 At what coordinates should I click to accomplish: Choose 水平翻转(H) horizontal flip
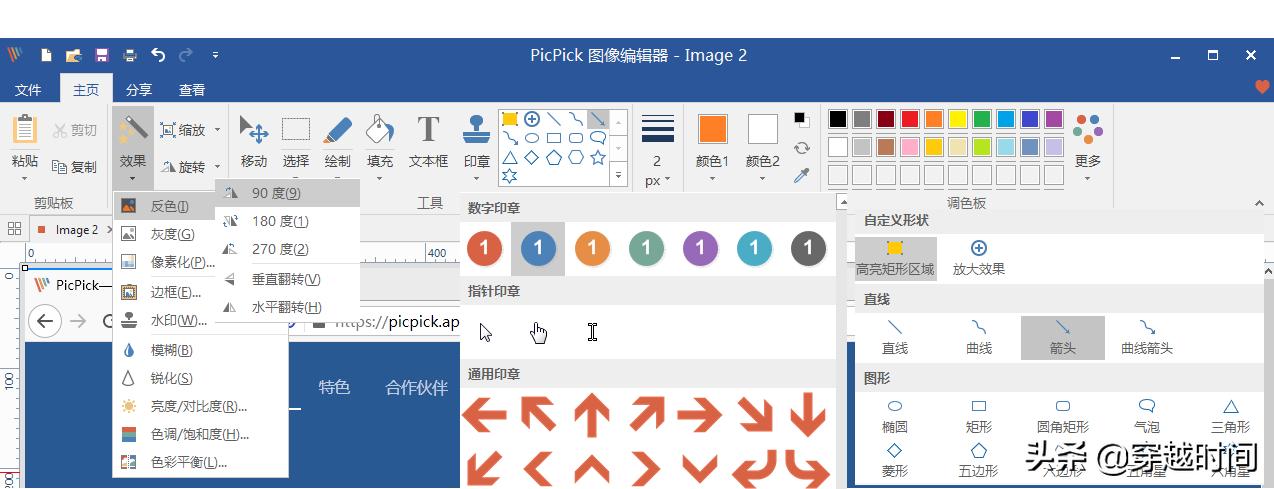tap(288, 307)
